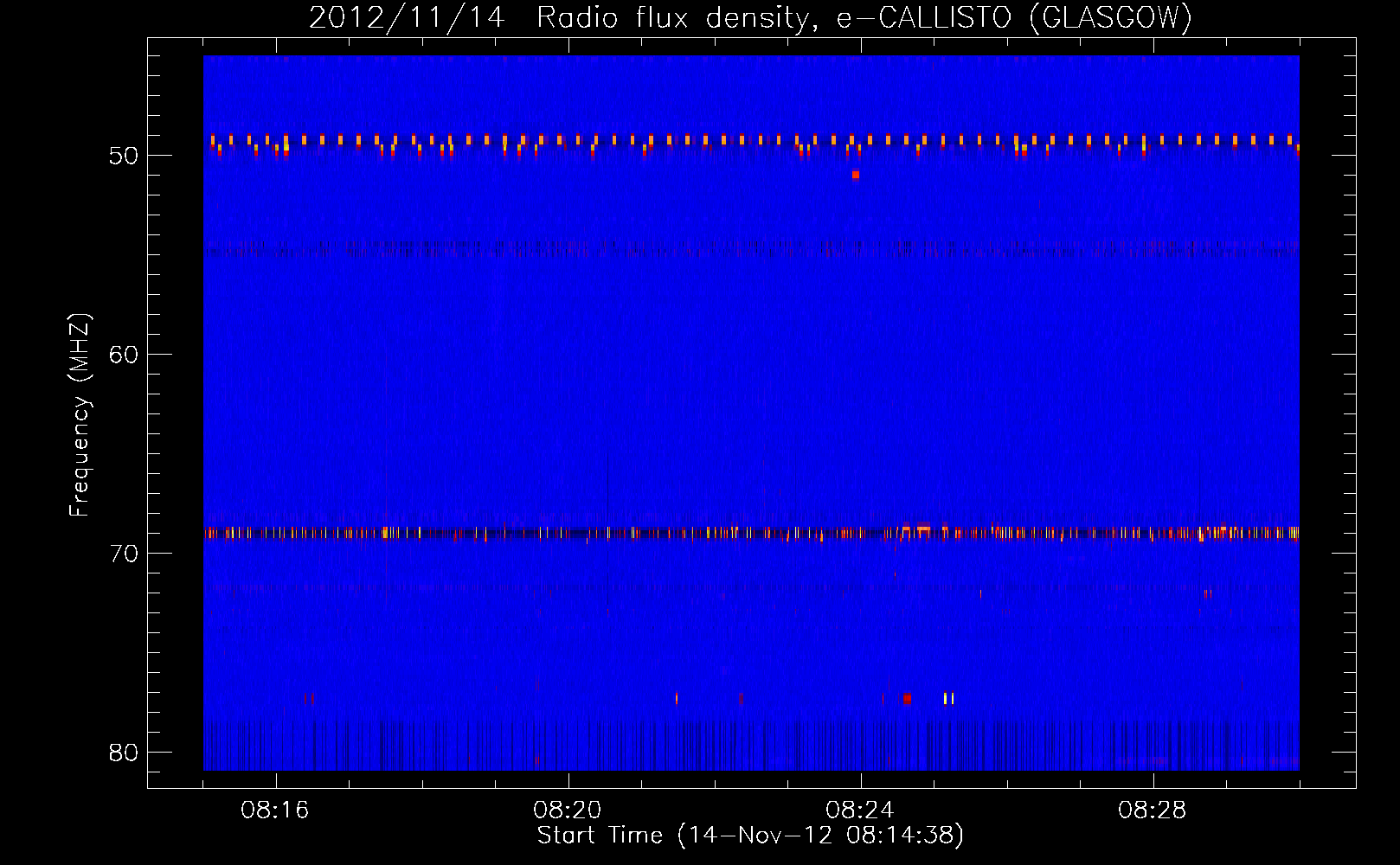Click the '08:20' time tick label

point(568,811)
